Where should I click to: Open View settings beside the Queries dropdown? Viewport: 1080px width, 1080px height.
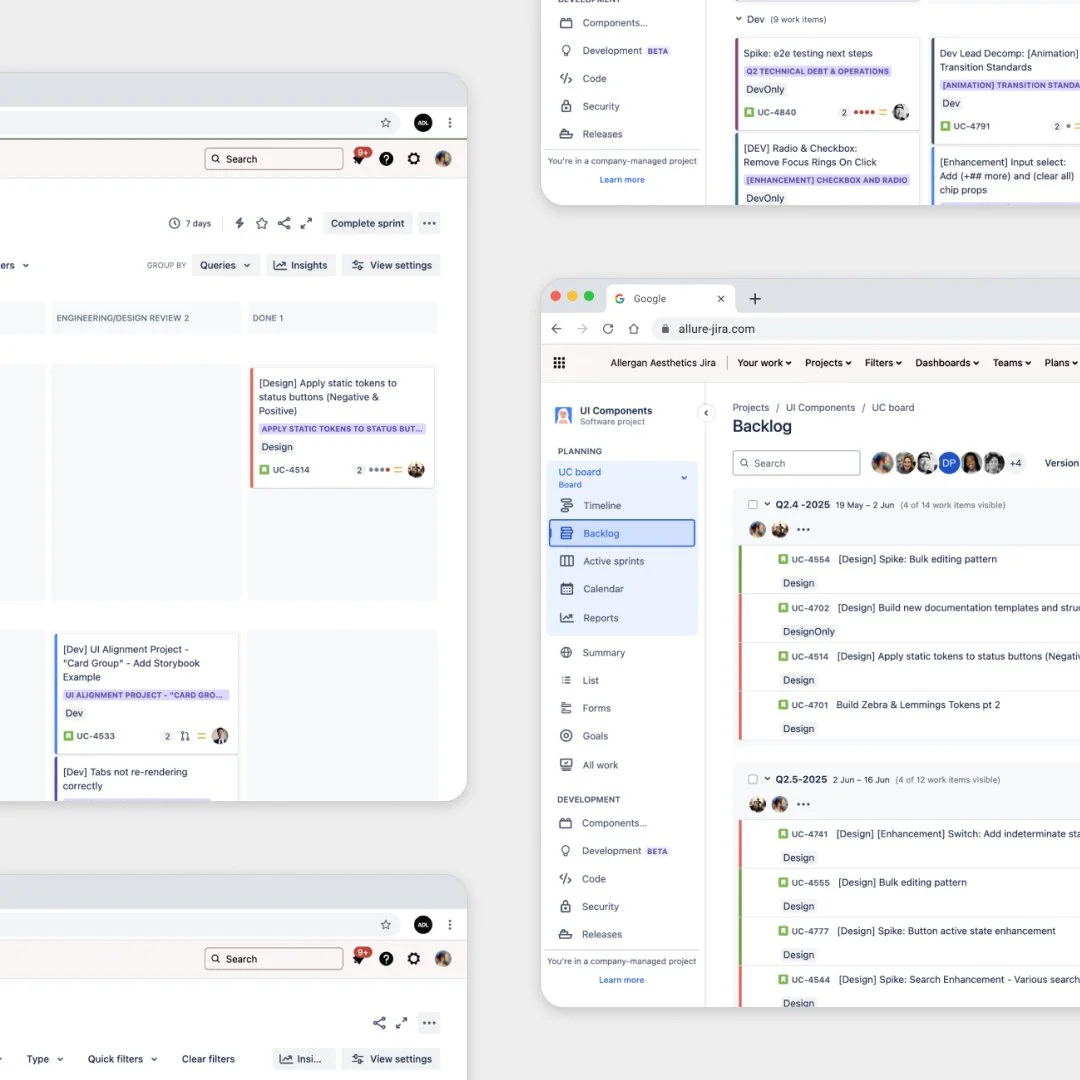[x=391, y=265]
